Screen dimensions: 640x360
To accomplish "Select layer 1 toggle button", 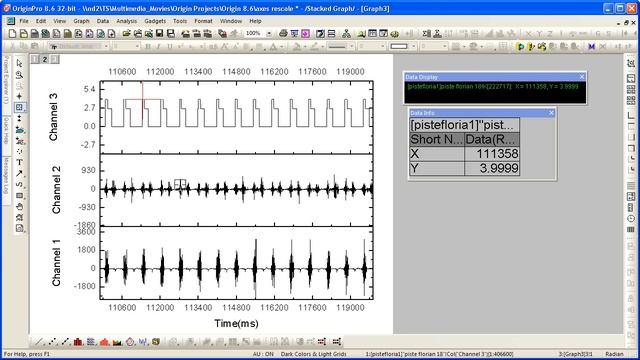I will [35, 60].
